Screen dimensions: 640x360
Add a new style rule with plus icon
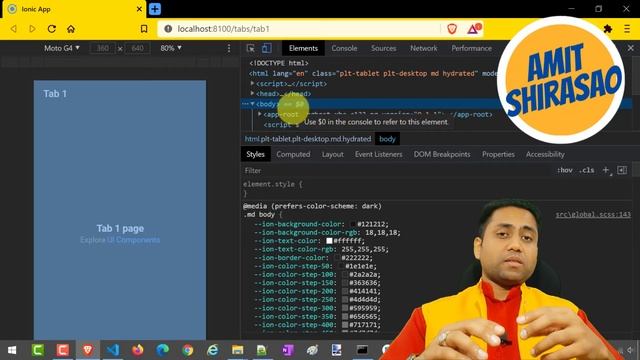coord(606,170)
